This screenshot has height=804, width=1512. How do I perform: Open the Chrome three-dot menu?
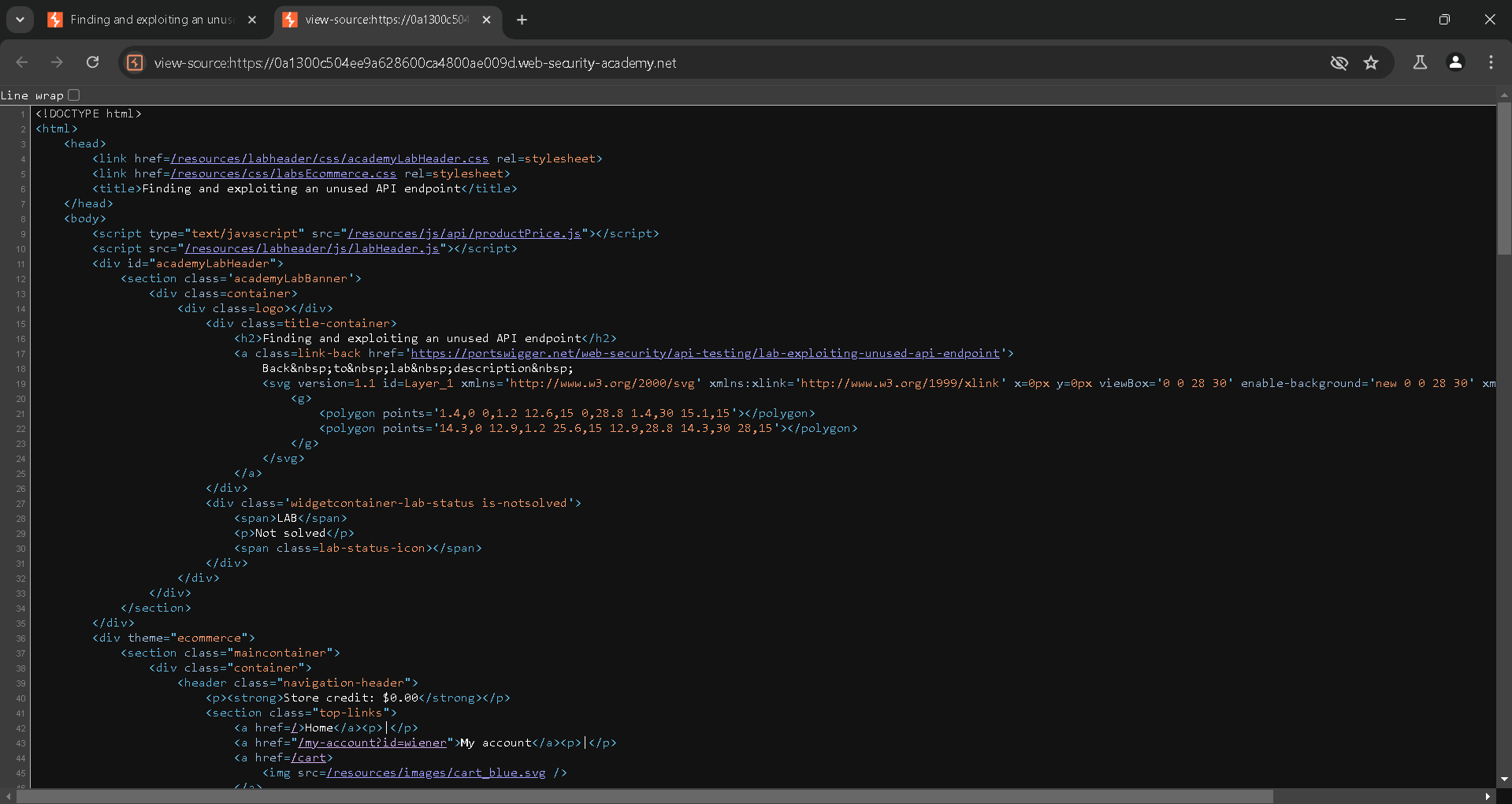[x=1491, y=62]
